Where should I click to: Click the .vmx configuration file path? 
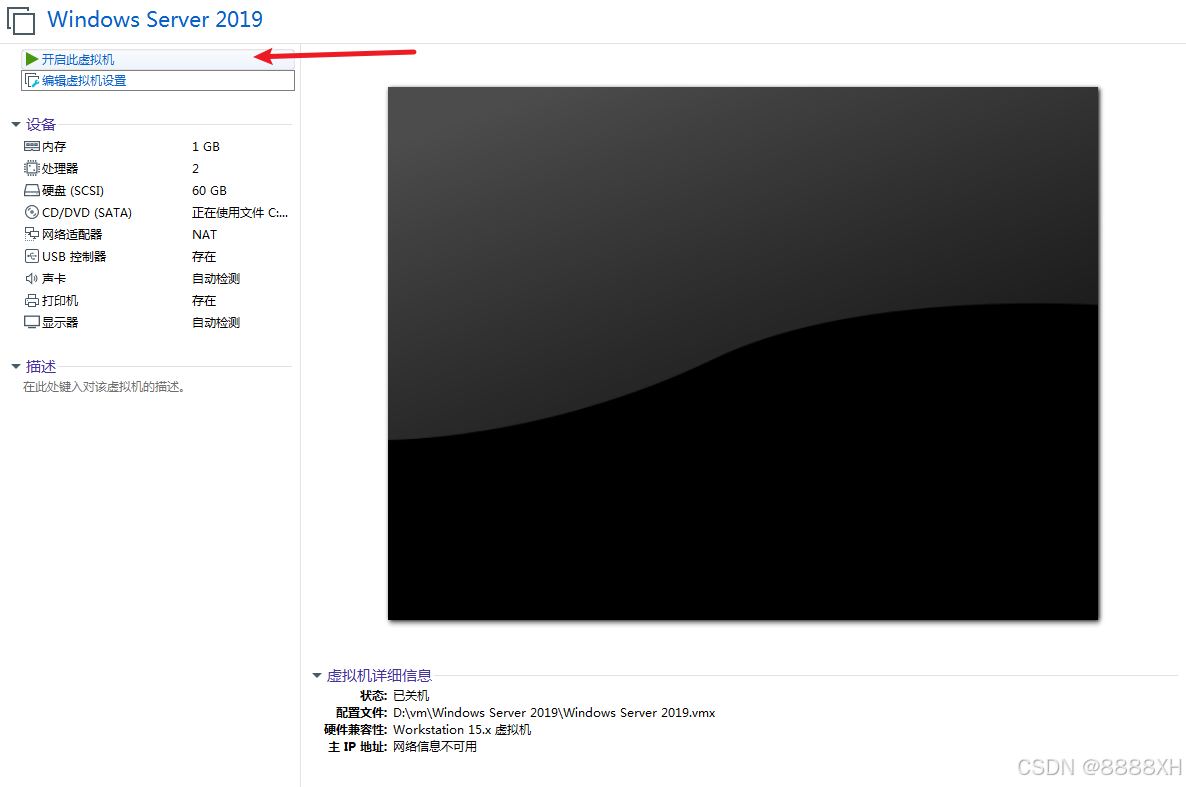pyautogui.click(x=554, y=713)
